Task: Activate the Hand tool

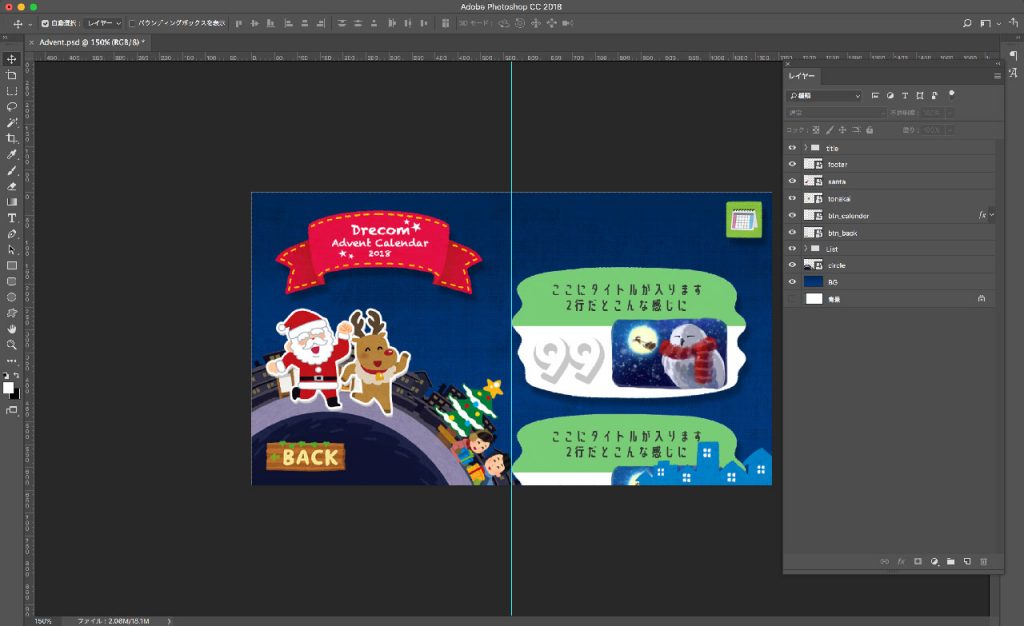Action: coord(12,328)
